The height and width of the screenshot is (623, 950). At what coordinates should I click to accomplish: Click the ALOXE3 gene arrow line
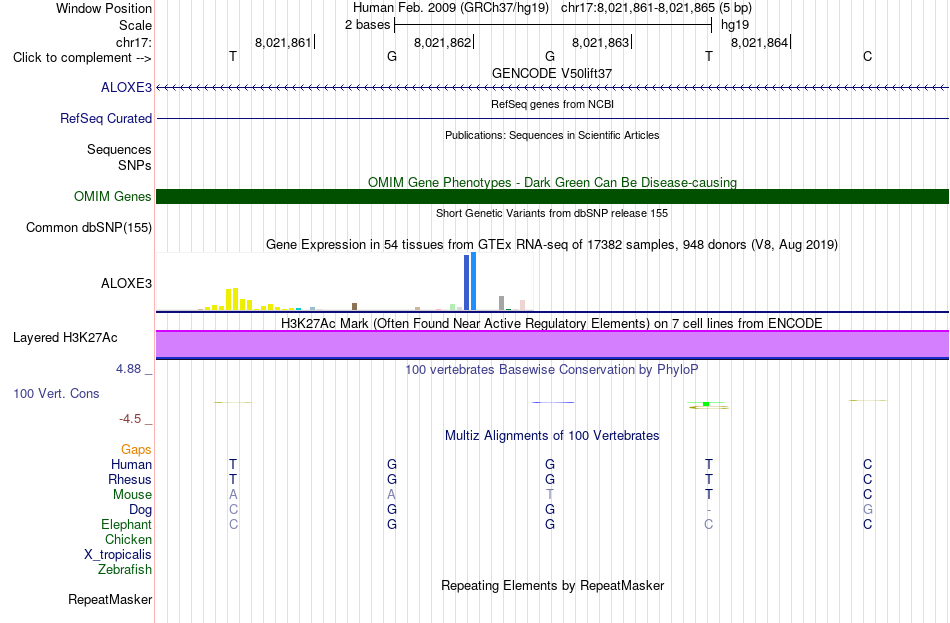click(552, 88)
